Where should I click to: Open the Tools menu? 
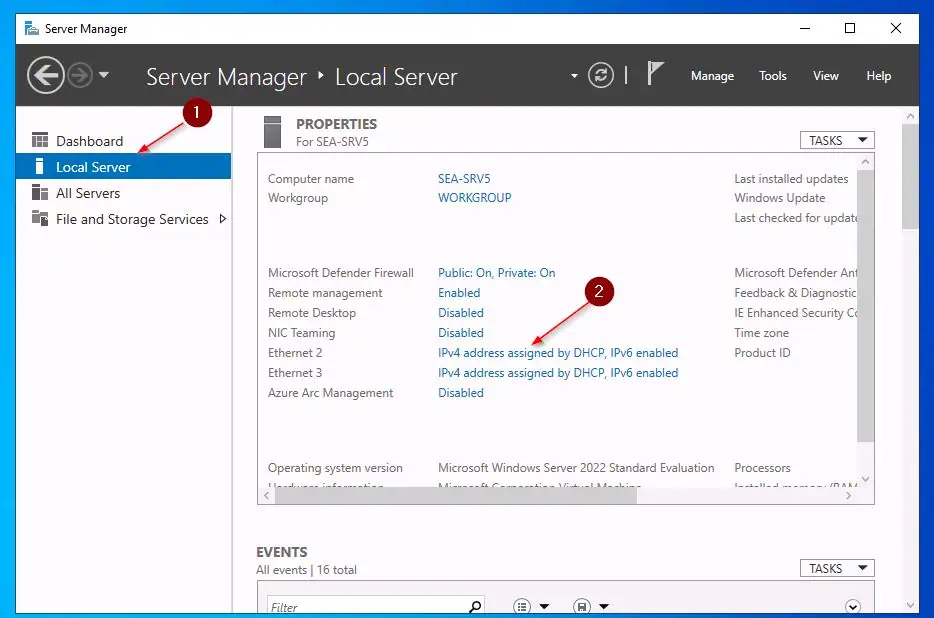point(773,76)
